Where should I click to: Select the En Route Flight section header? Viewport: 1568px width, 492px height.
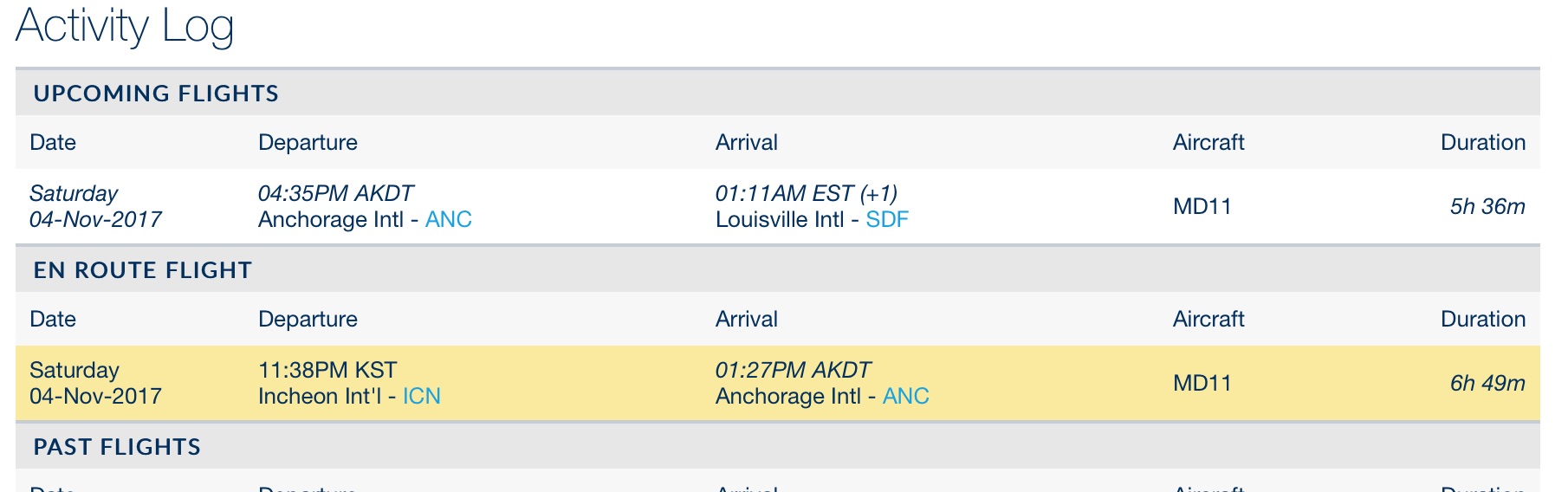(142, 270)
